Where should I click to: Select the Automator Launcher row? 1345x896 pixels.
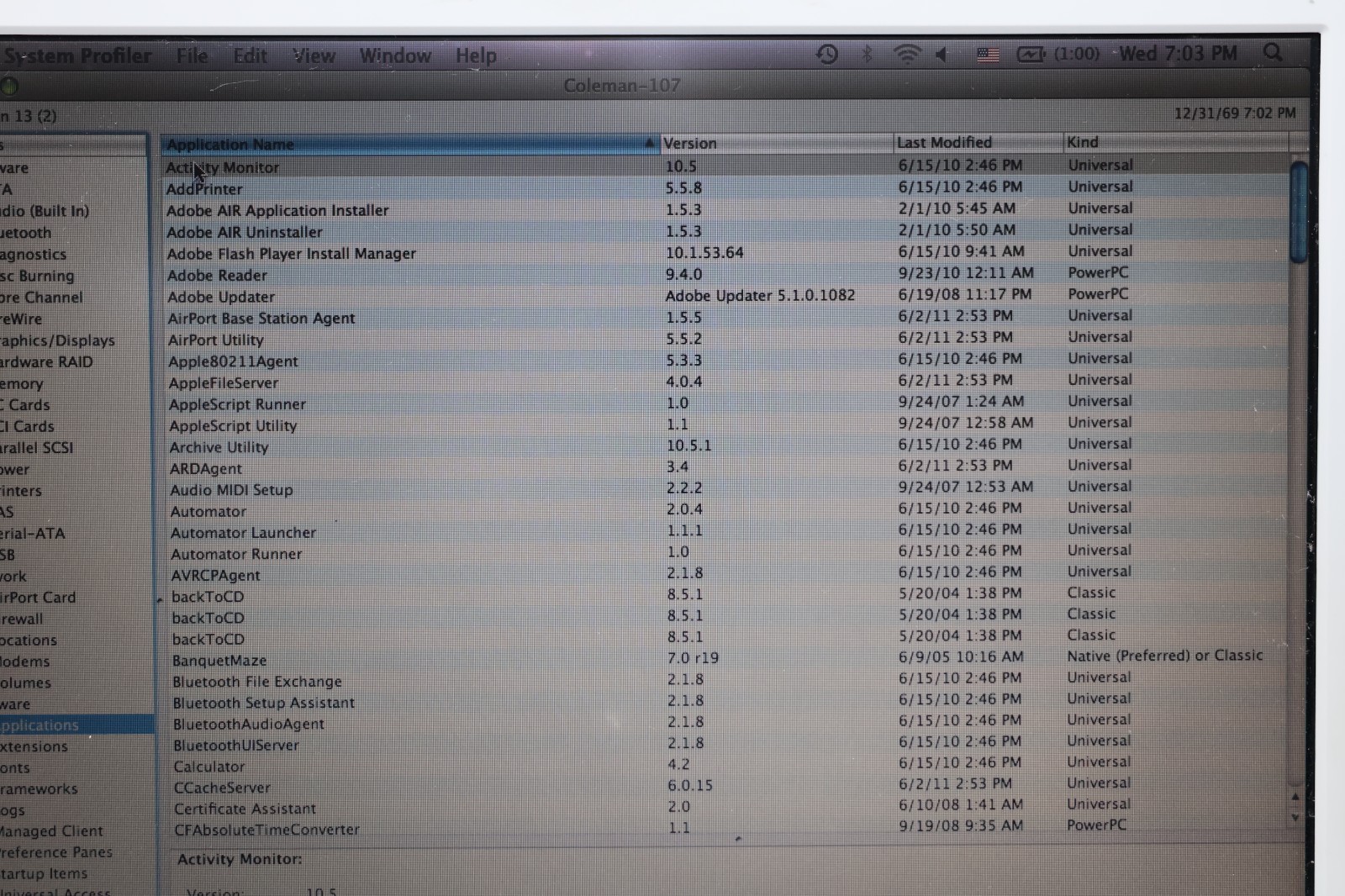click(725, 531)
